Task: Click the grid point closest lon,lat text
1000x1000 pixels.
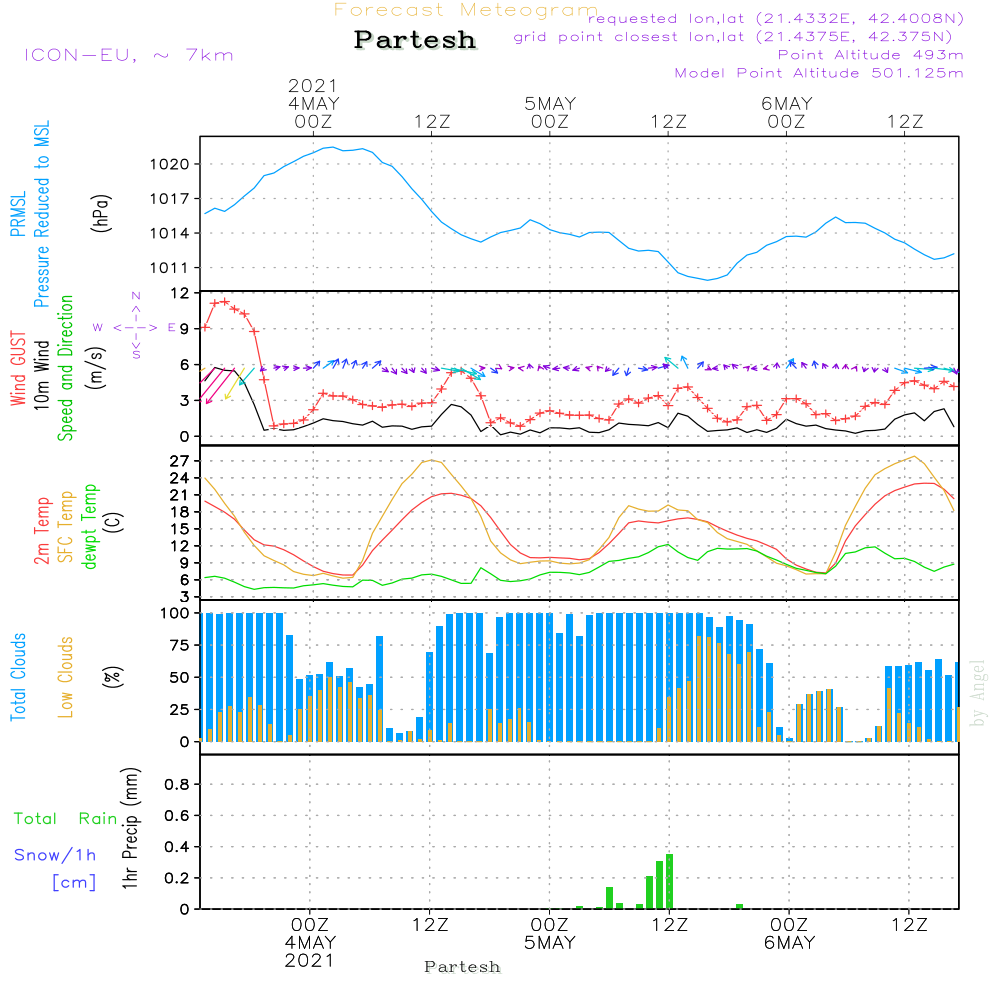Action: (x=733, y=36)
